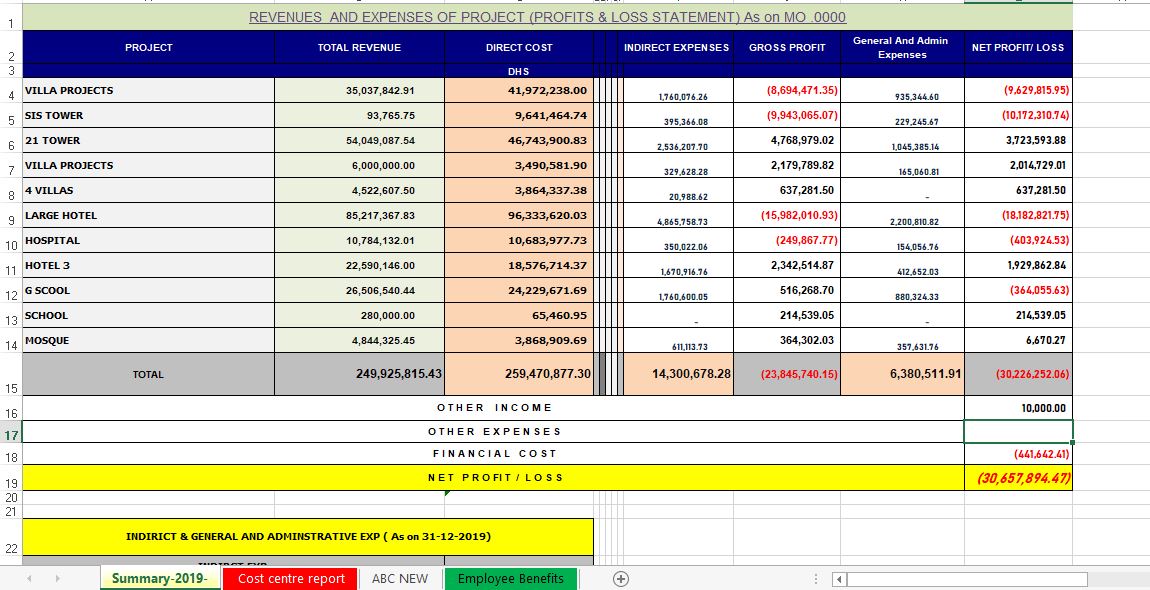The width and height of the screenshot is (1150, 590).
Task: Go to previous sheet using left navigation arrow
Action: 29,579
